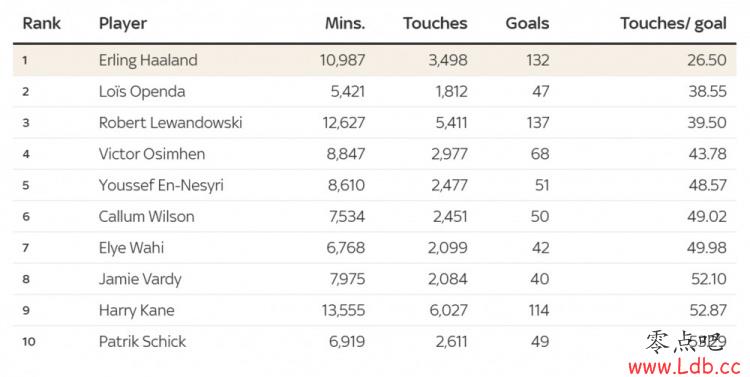Click the Rank column header
Viewport: 750px width, 377px height.
pos(42,23)
